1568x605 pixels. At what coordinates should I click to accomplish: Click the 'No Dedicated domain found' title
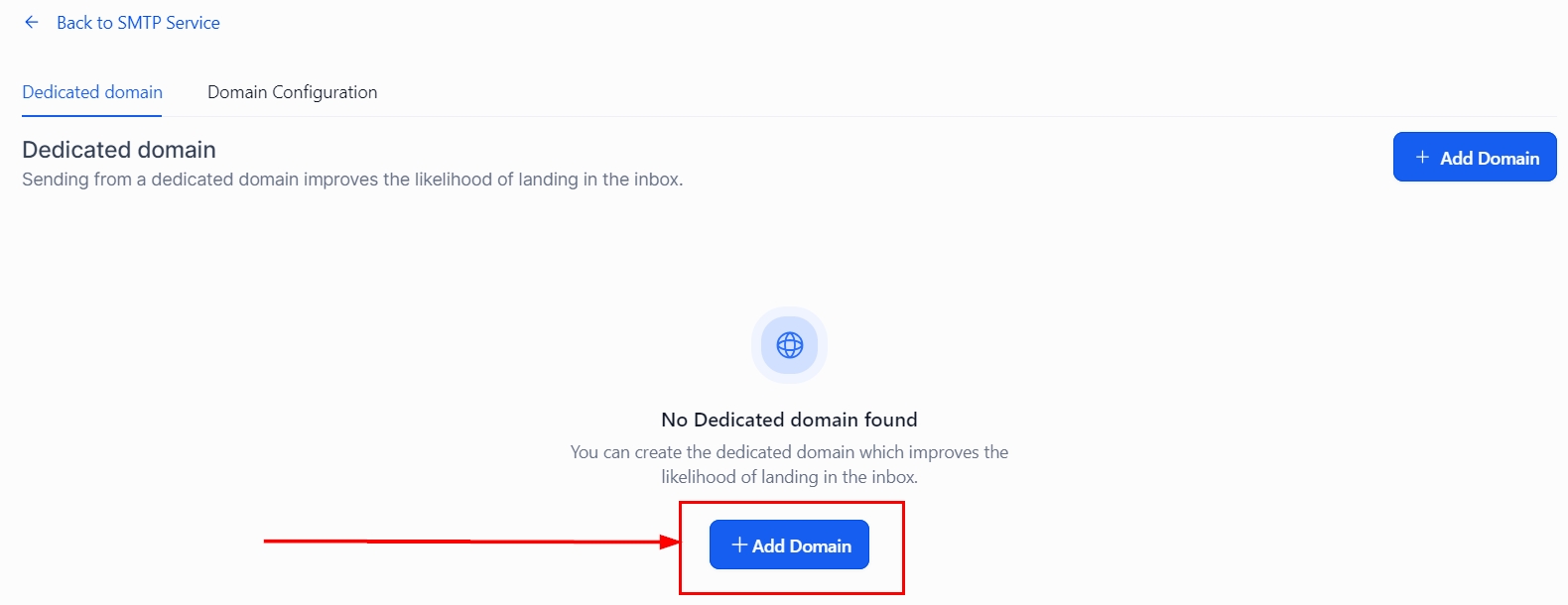789,420
